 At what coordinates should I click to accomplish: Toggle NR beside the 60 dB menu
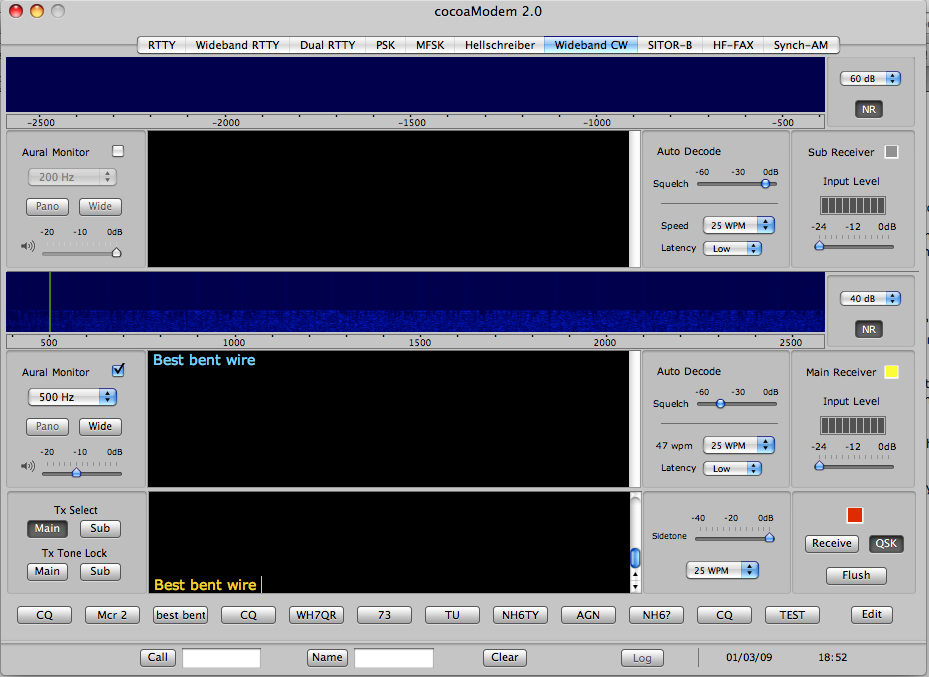coord(869,110)
